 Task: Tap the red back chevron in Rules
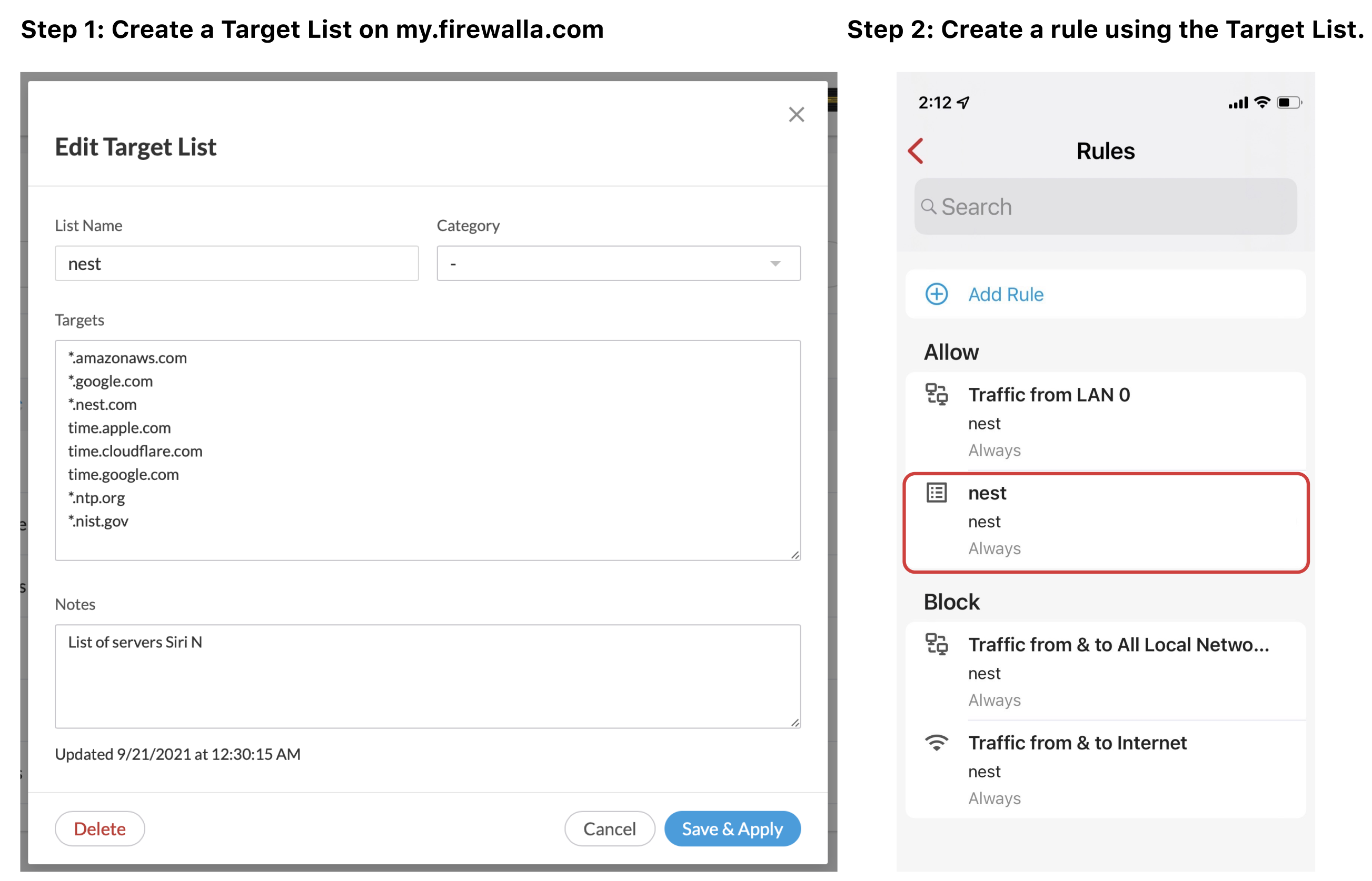[916, 151]
